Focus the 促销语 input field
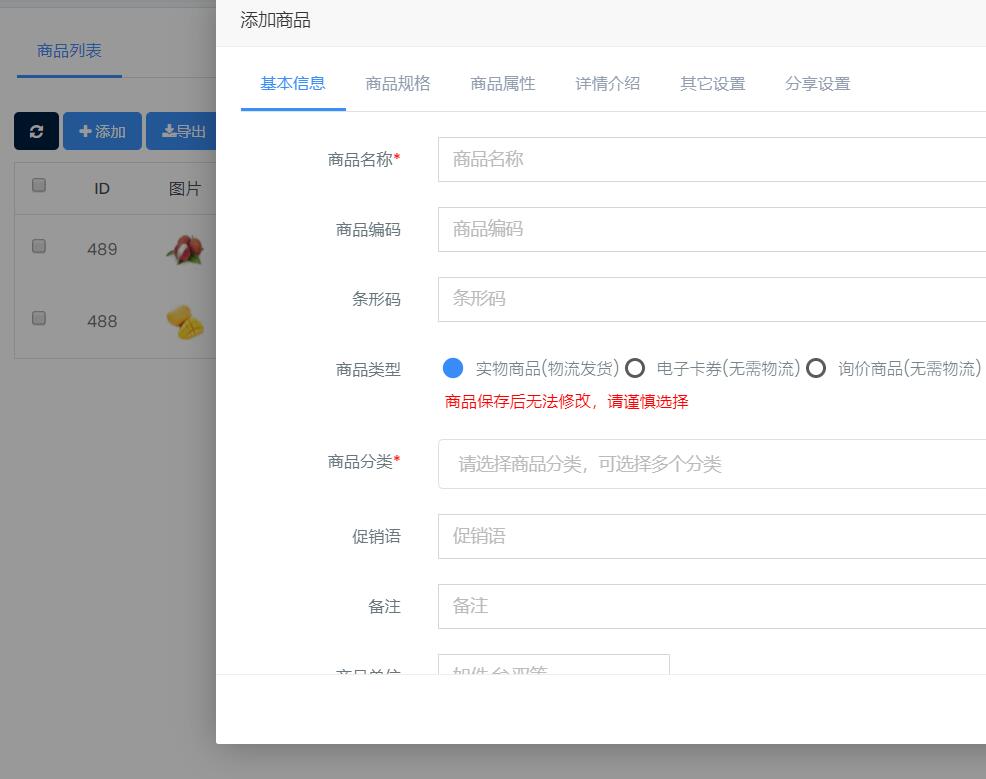This screenshot has width=986, height=779. point(712,536)
